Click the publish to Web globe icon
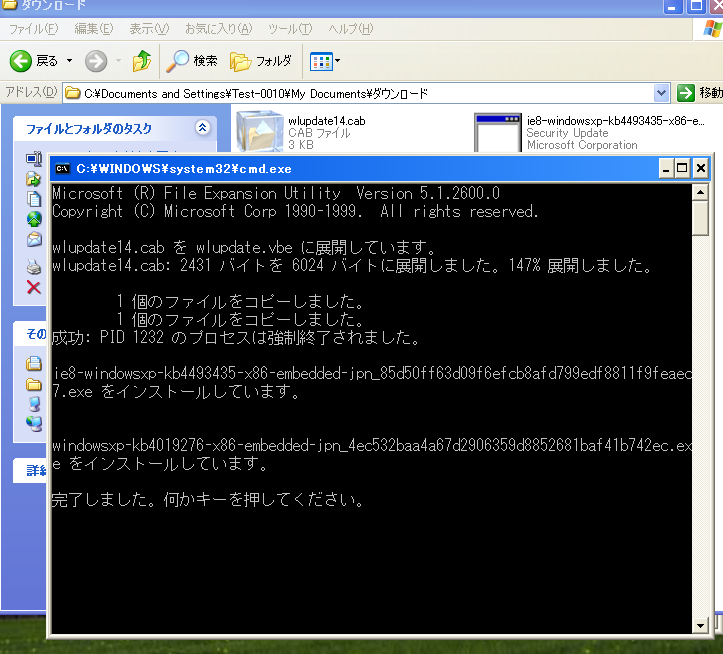723x654 pixels. point(34,219)
